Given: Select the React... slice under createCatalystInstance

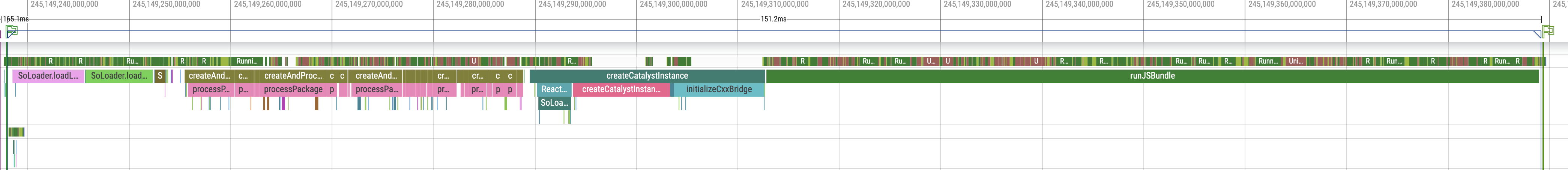Looking at the screenshot, I should coord(554,90).
